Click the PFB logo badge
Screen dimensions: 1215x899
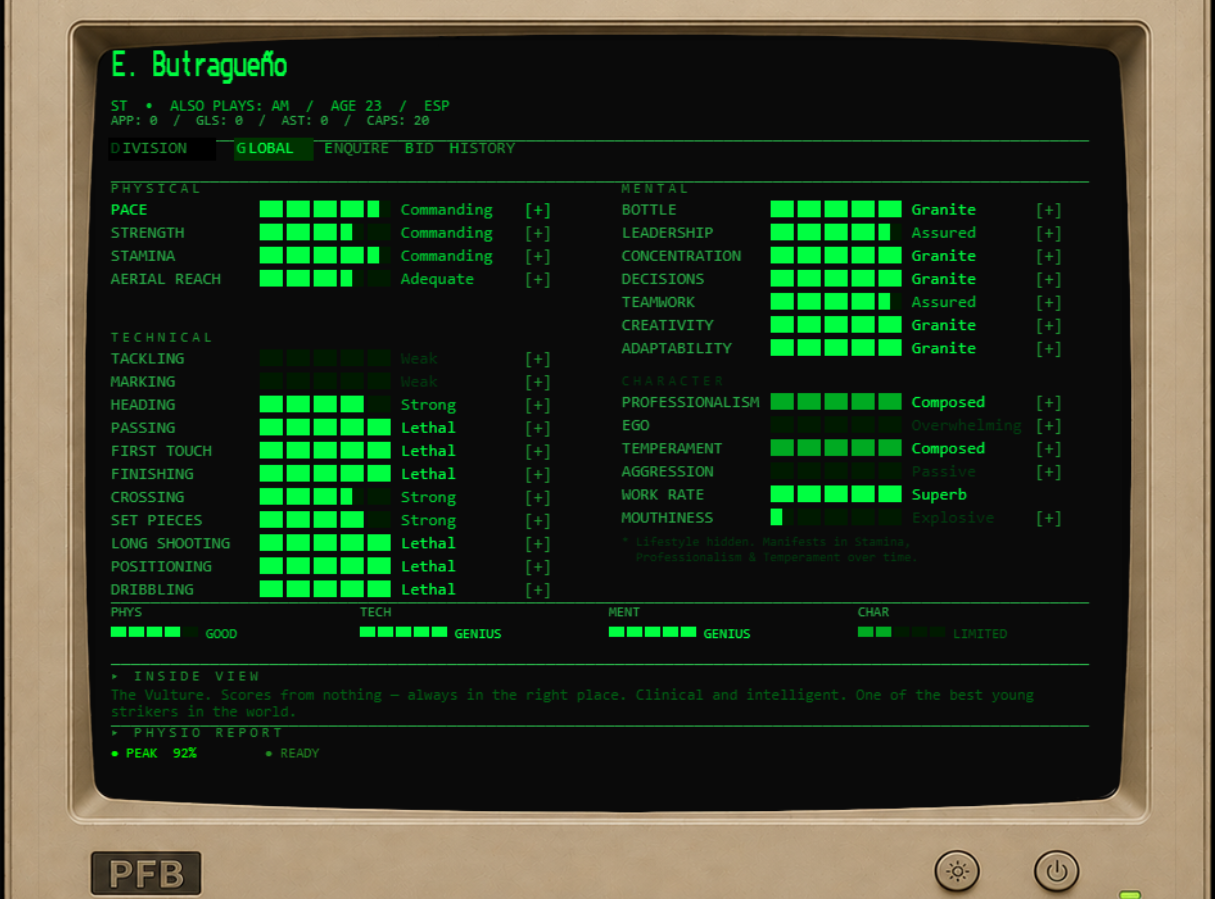pos(146,873)
